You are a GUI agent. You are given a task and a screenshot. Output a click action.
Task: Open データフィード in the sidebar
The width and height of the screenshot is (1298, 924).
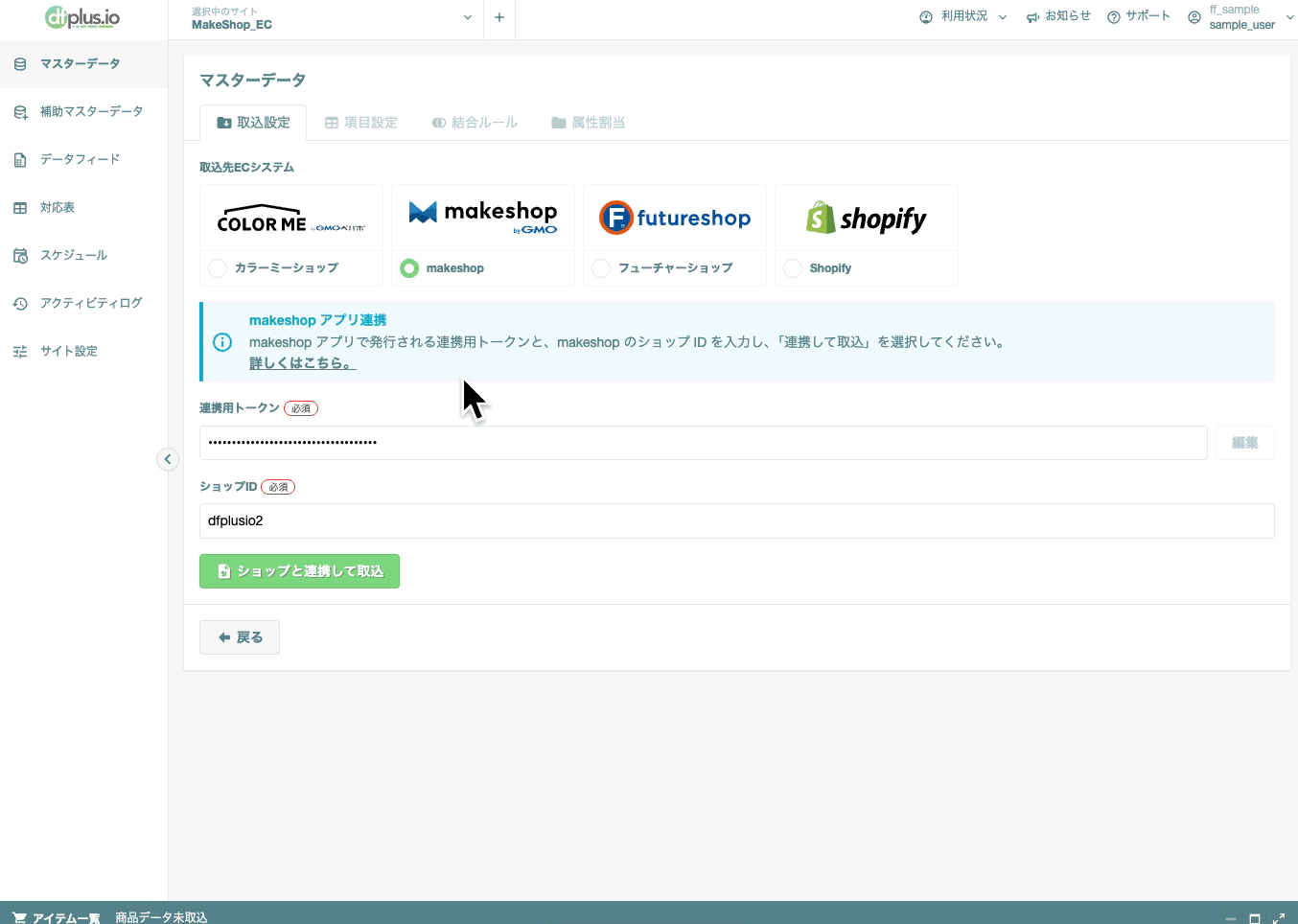[83, 160]
